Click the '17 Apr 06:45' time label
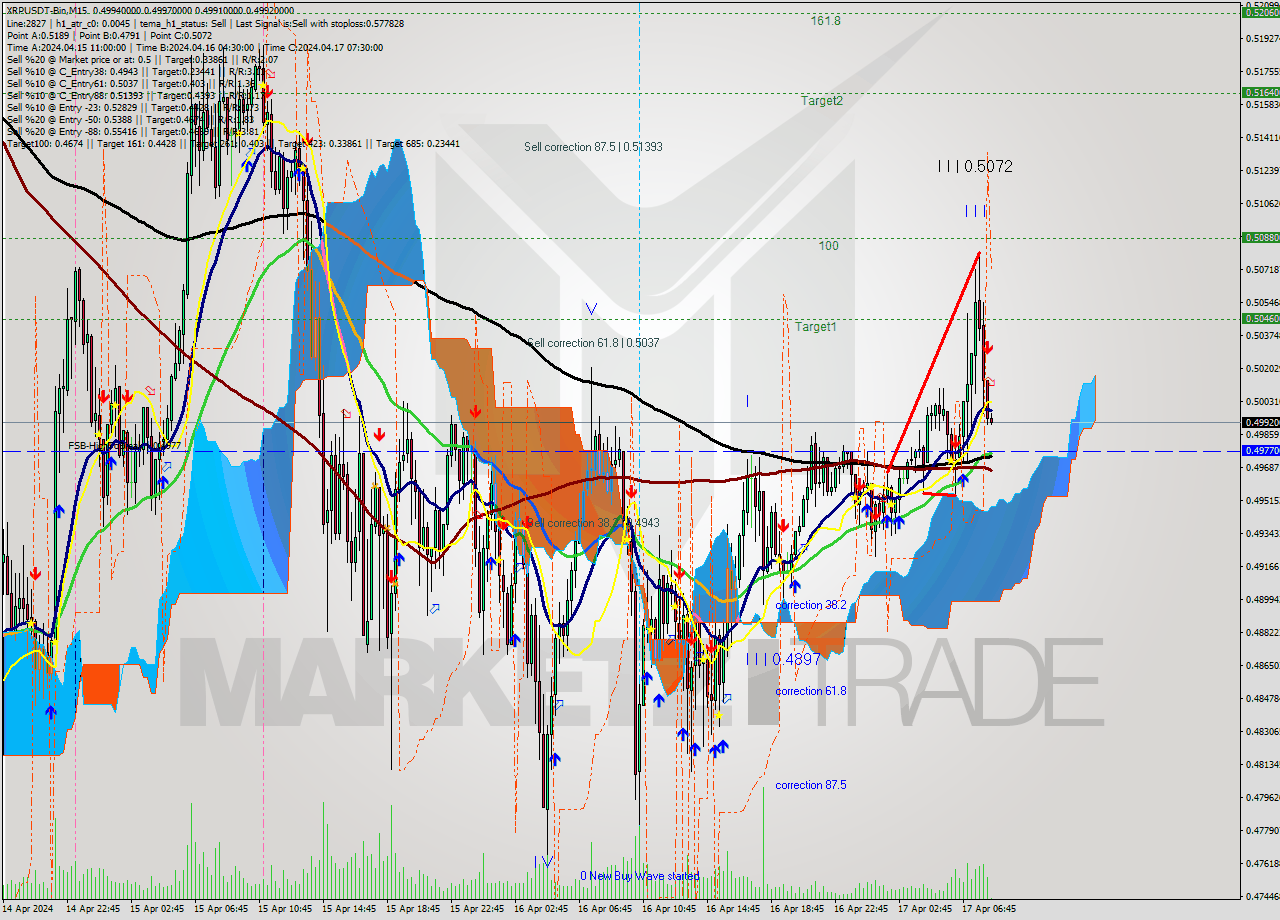Screen dimensions: 1280x920 tap(989, 909)
